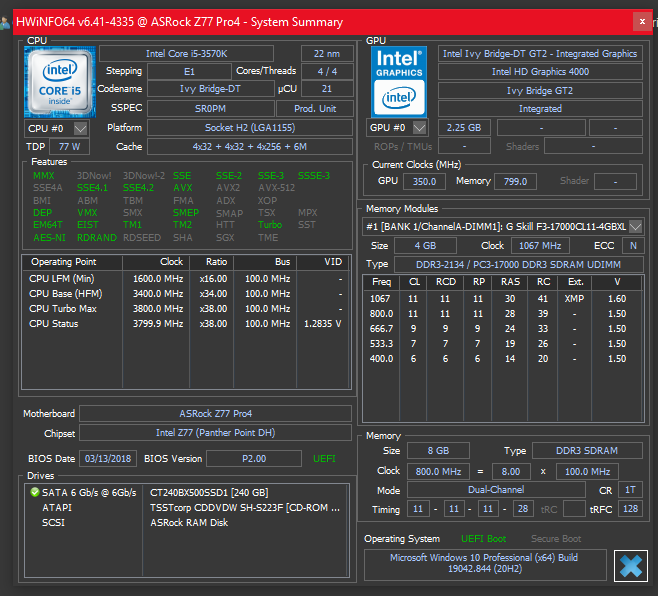Select the 1067 XMP timing row
This screenshot has width=658, height=596.
[x=503, y=299]
